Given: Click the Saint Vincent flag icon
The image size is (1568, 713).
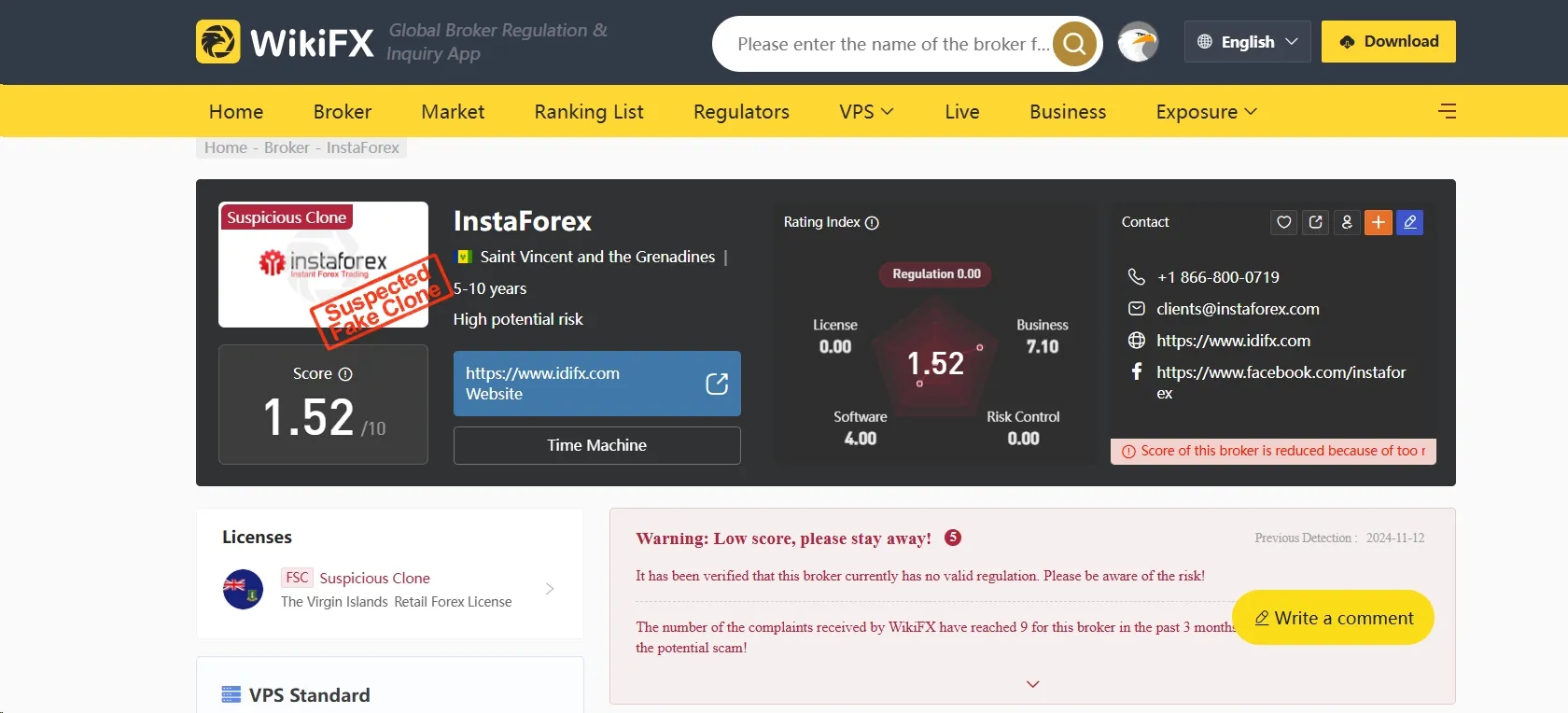Looking at the screenshot, I should pyautogui.click(x=464, y=257).
